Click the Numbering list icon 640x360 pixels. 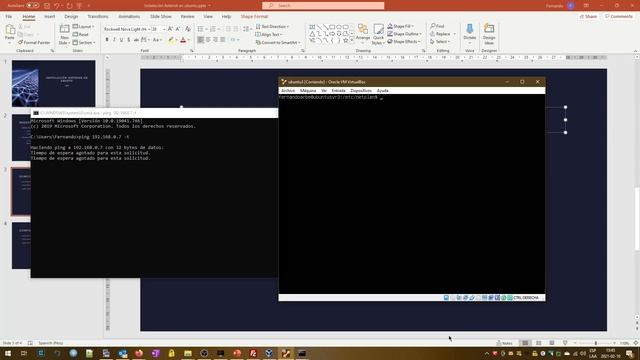click(x=213, y=29)
